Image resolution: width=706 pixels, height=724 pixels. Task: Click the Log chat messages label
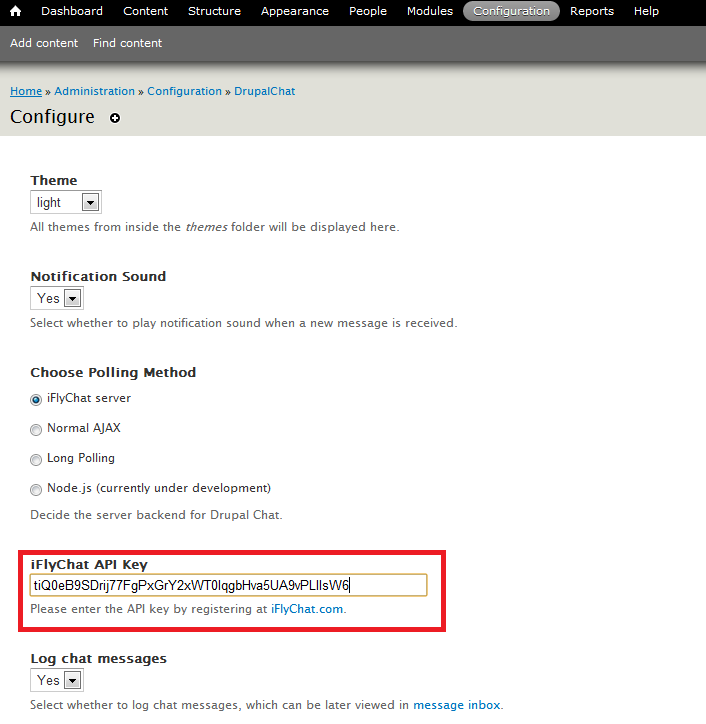point(98,658)
